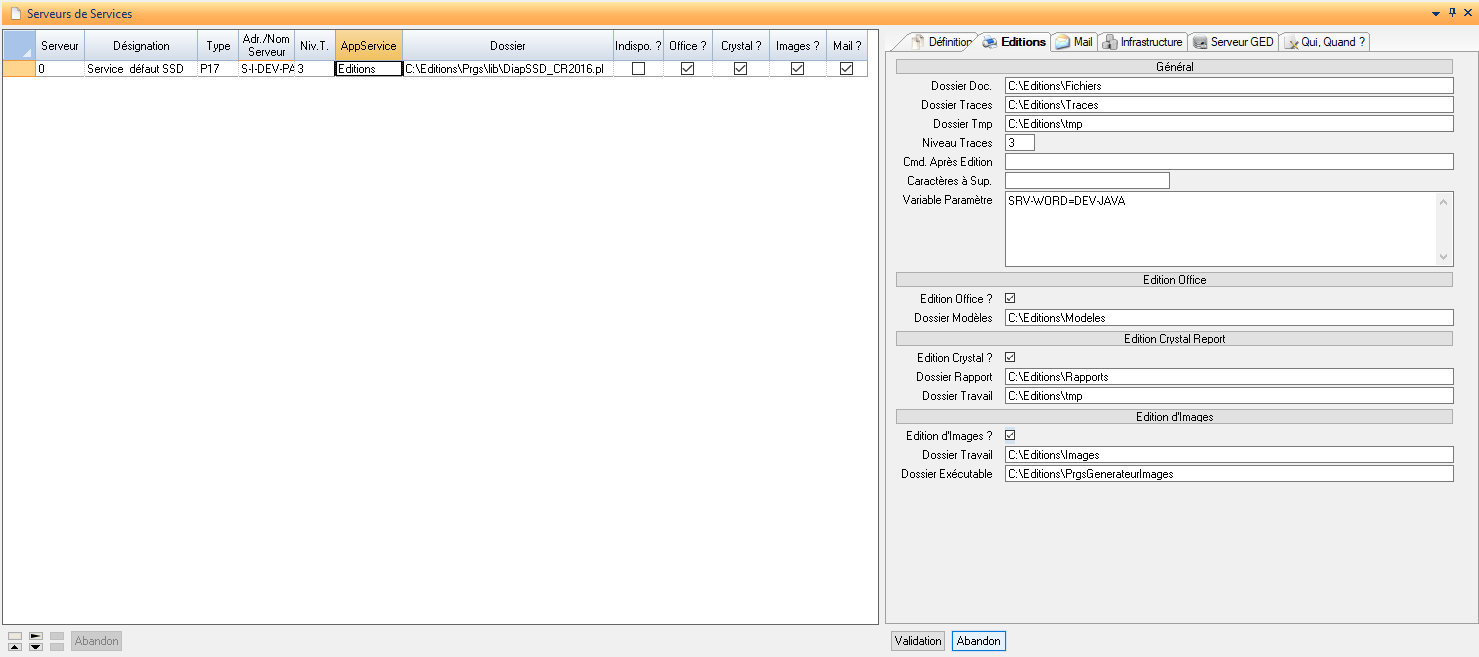
Task: Click the pin icon in the title bar
Action: coord(1452,13)
